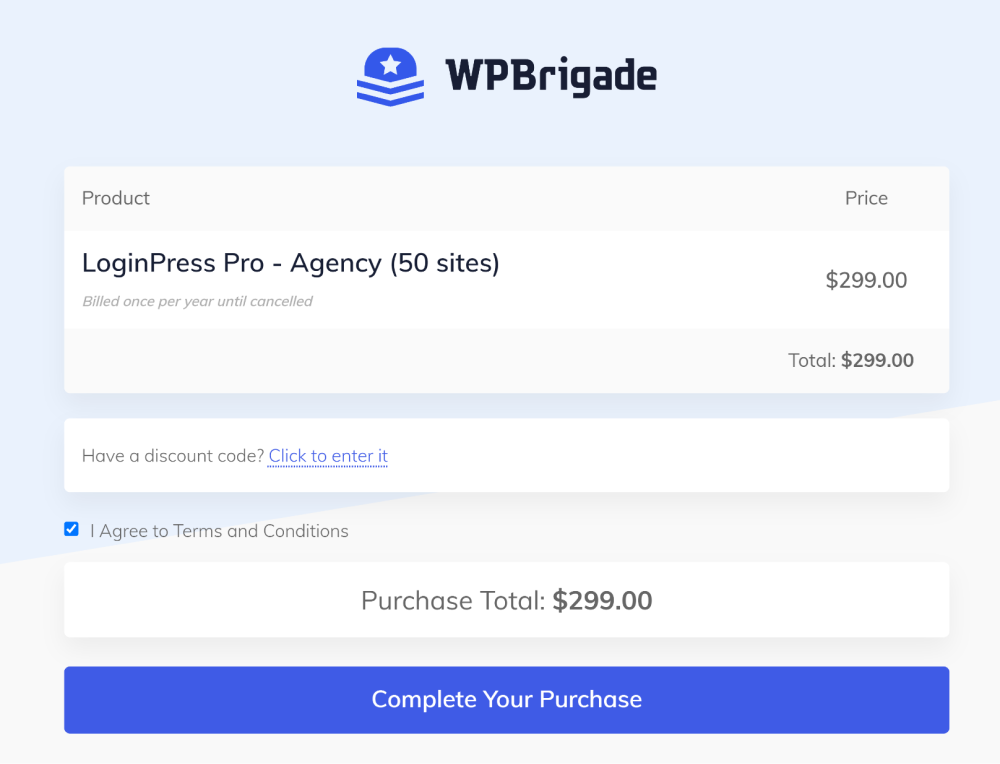
Task: Click the discount code panel empty area
Action: (x=668, y=456)
